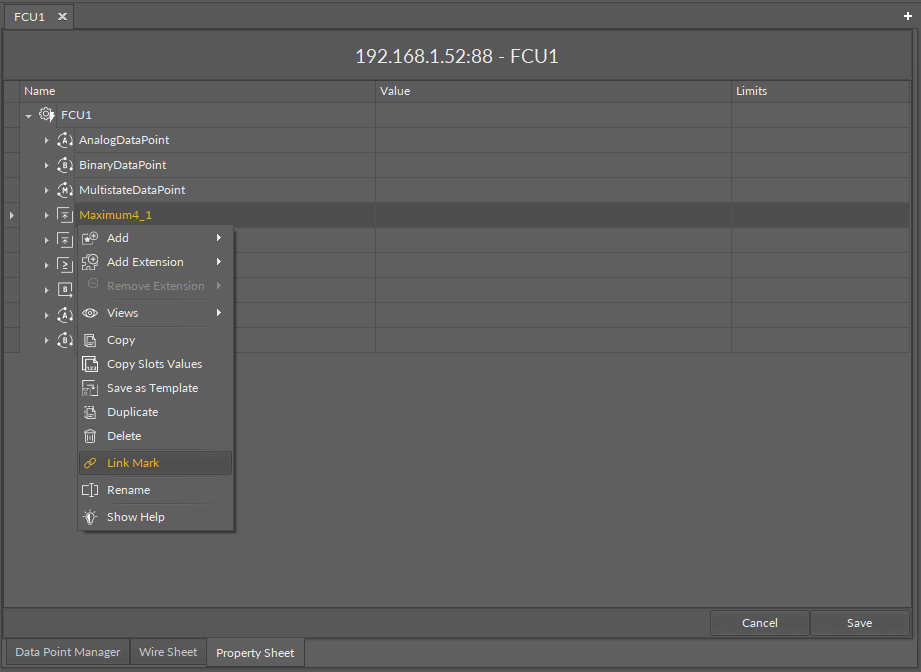Screen dimensions: 921x672
Task: Choose Duplicate from the context menu
Action: [132, 412]
